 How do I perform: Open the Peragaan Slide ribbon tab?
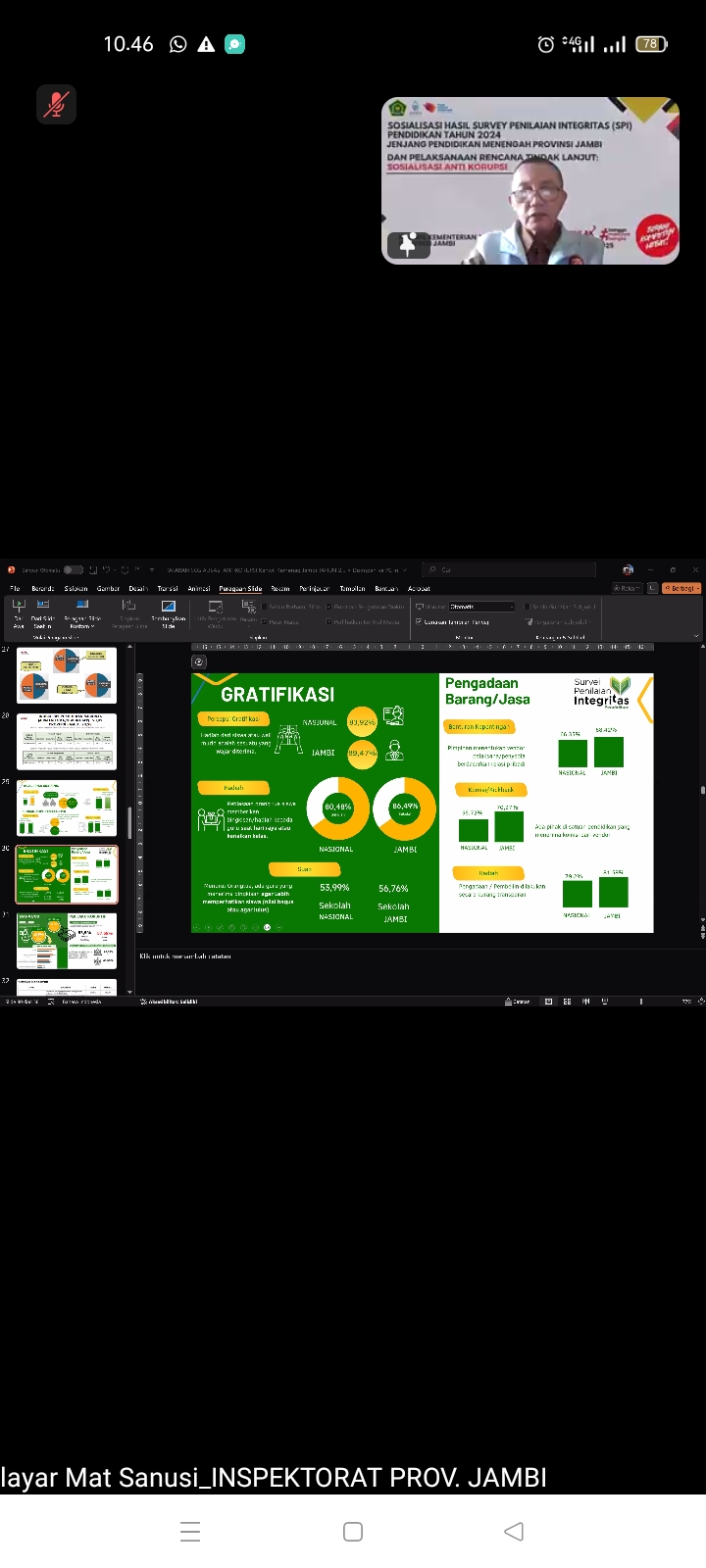tap(240, 588)
